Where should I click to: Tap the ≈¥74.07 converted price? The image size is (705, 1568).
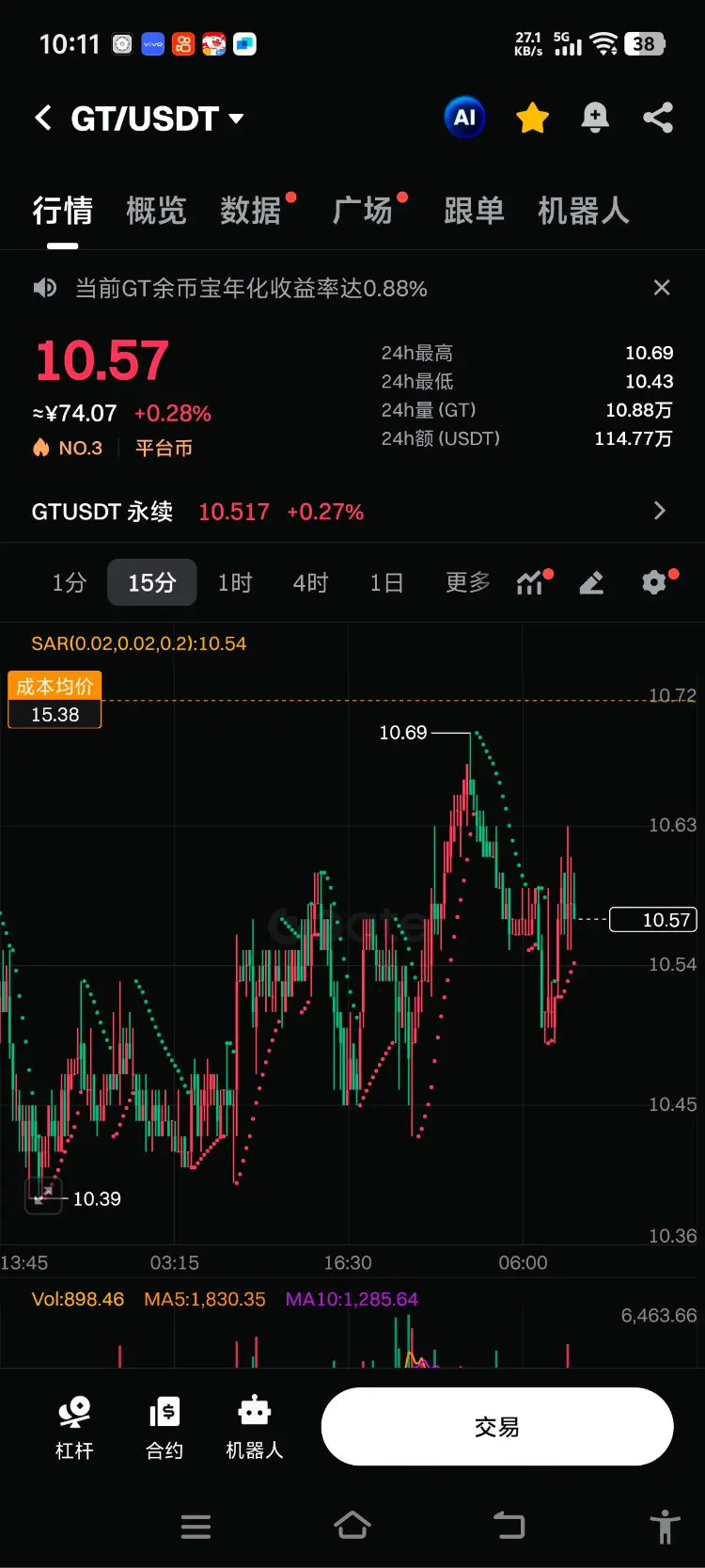point(74,413)
